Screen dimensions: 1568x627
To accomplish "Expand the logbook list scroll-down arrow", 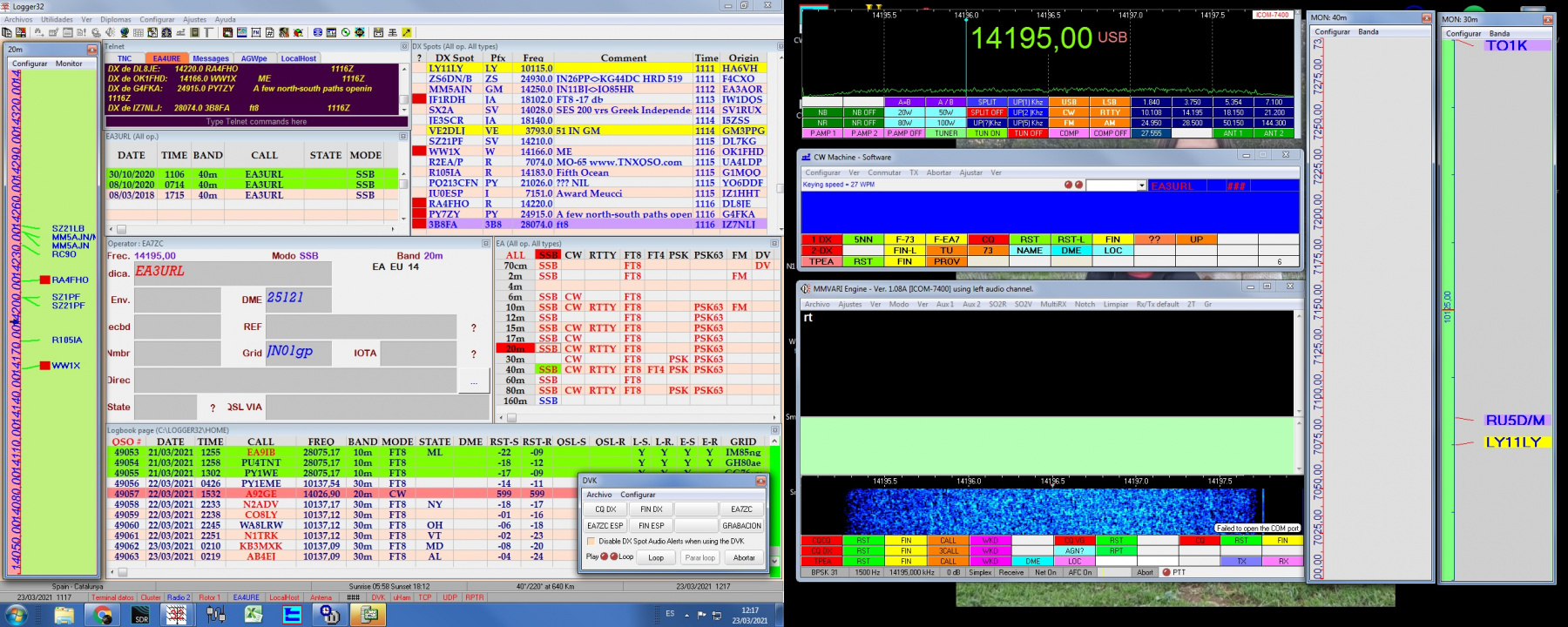I will [775, 562].
